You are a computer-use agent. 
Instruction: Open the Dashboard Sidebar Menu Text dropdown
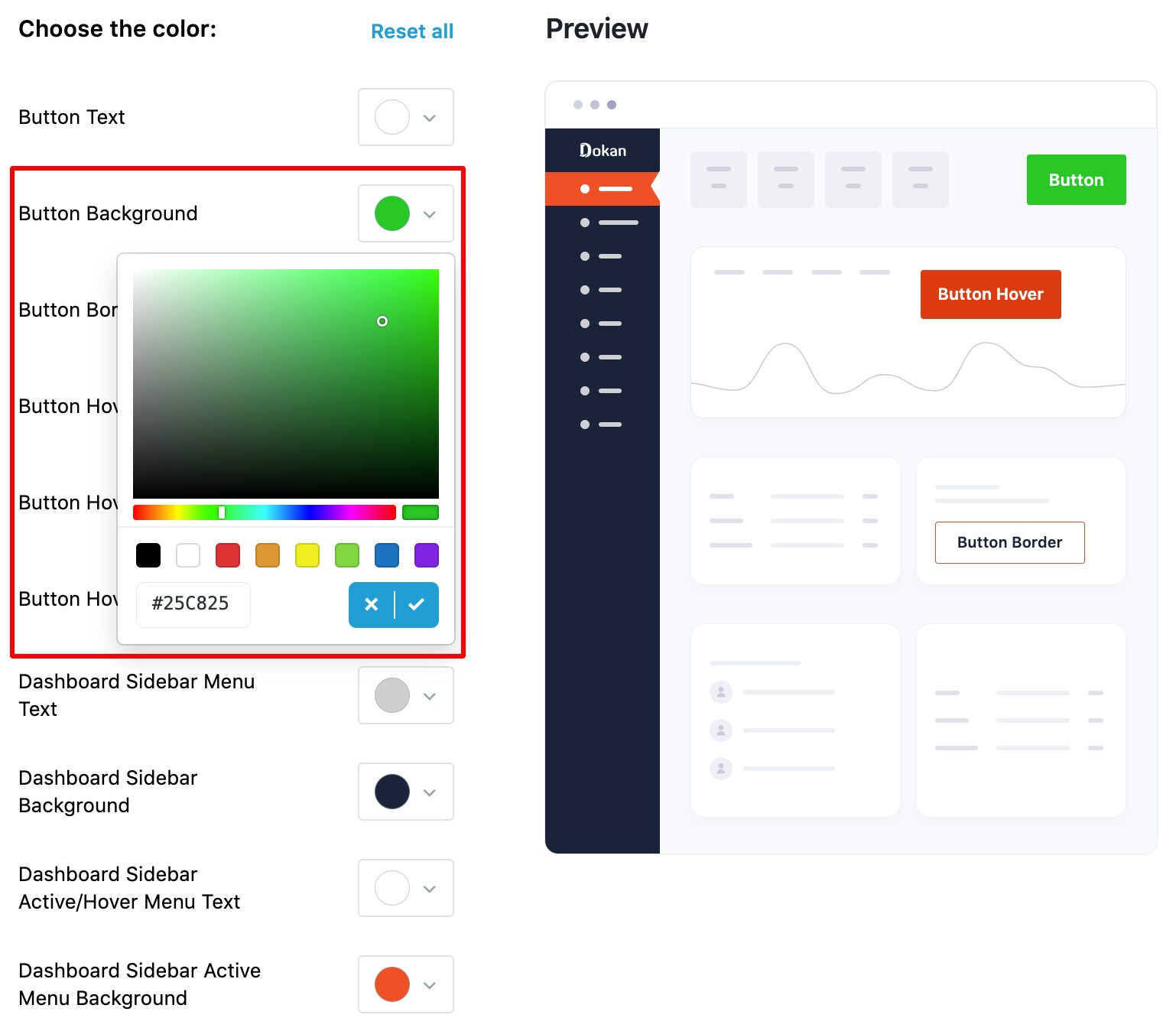[405, 695]
